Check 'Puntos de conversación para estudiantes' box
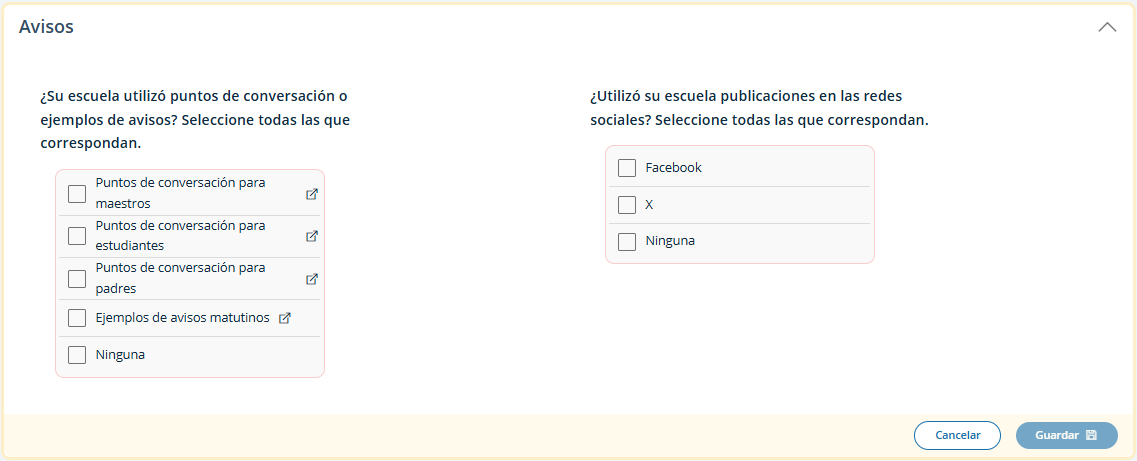The image size is (1137, 461). point(77,236)
